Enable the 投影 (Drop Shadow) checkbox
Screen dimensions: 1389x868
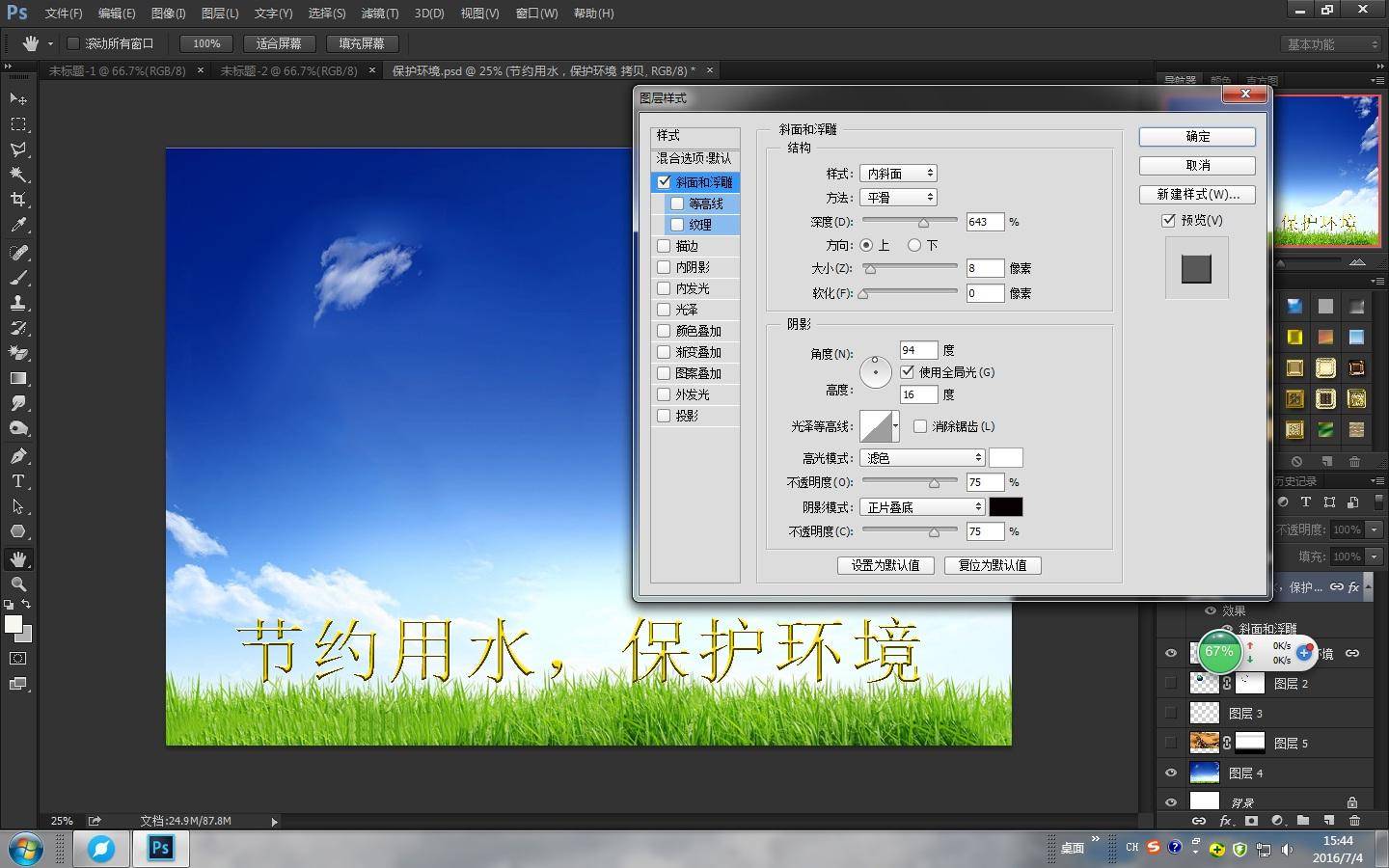[664, 416]
